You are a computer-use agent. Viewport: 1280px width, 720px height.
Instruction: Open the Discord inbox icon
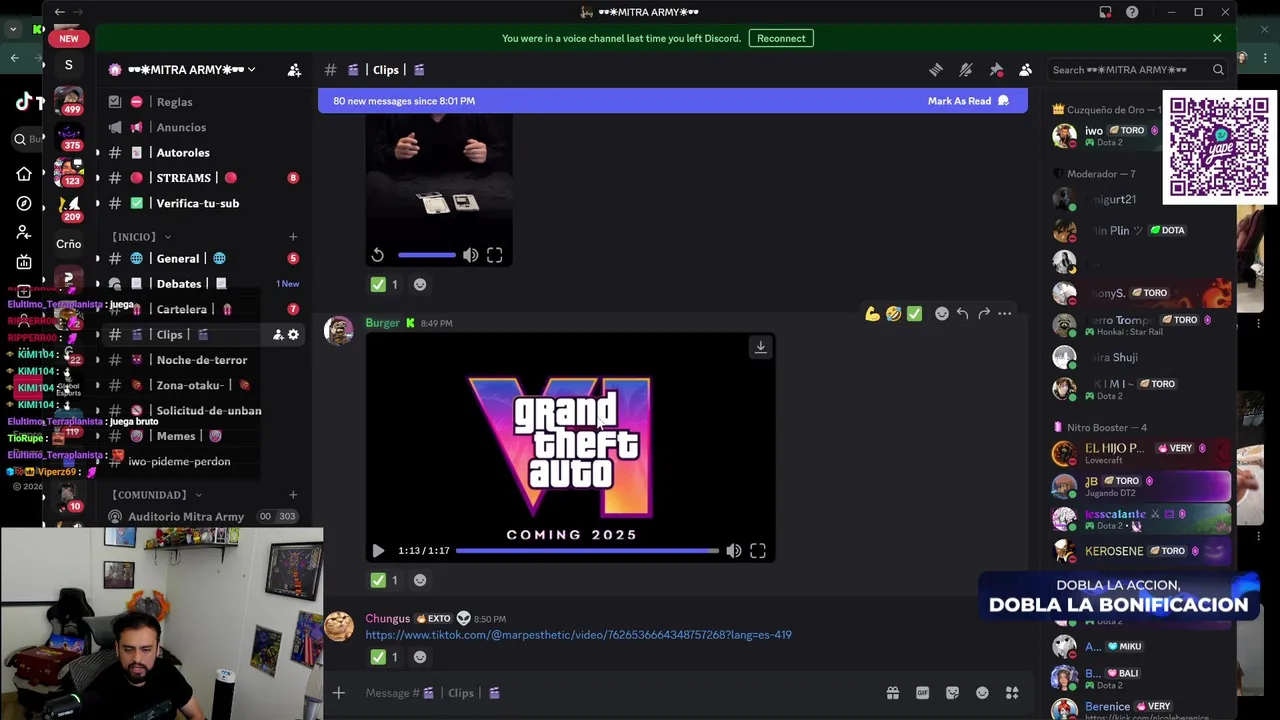click(x=1105, y=12)
